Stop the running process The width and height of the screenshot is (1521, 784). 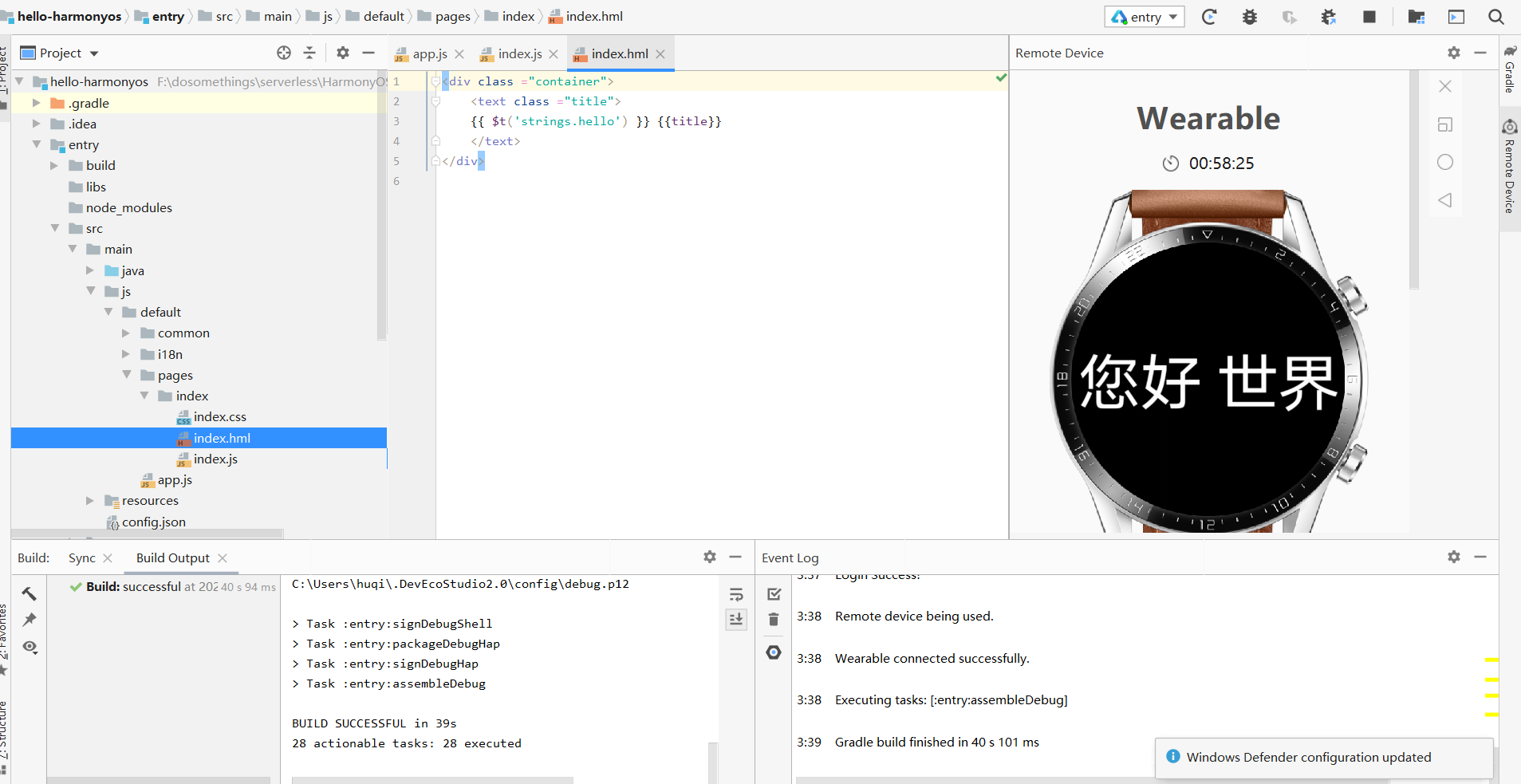pos(1369,17)
